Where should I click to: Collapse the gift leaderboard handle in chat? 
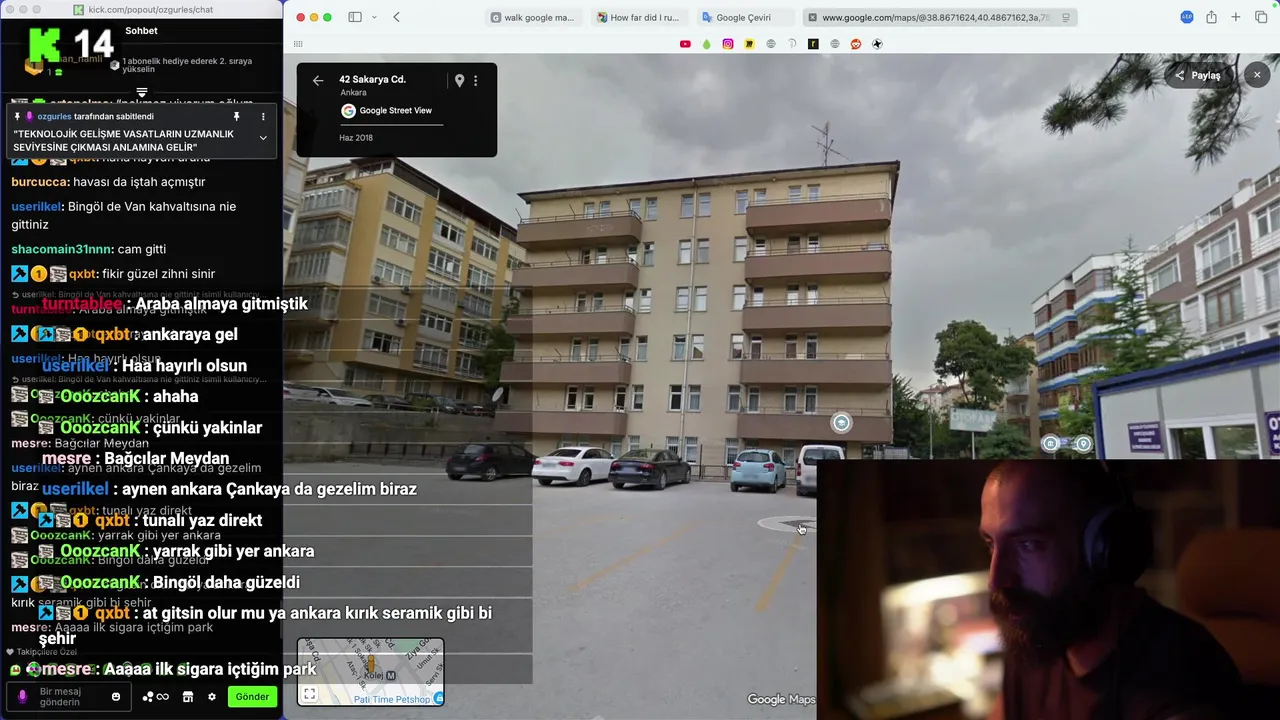click(142, 92)
